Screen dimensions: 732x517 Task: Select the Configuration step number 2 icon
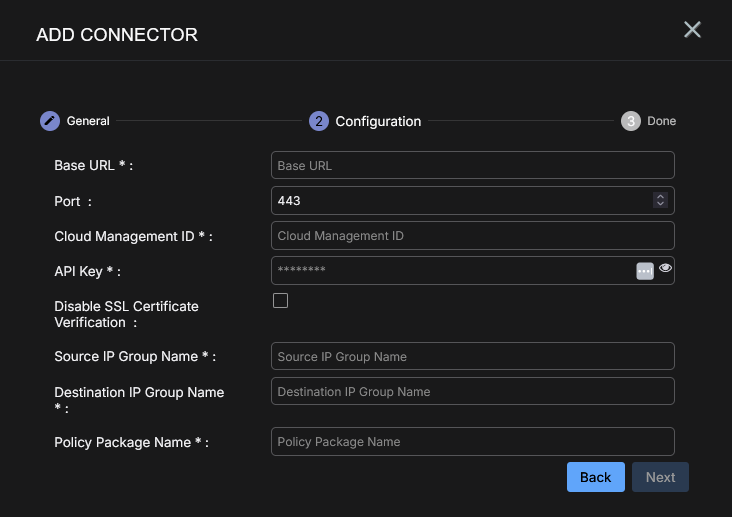[x=319, y=121]
